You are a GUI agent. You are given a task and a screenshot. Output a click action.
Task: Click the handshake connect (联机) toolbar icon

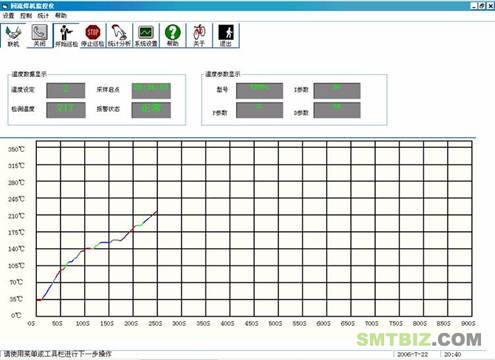click(x=13, y=35)
